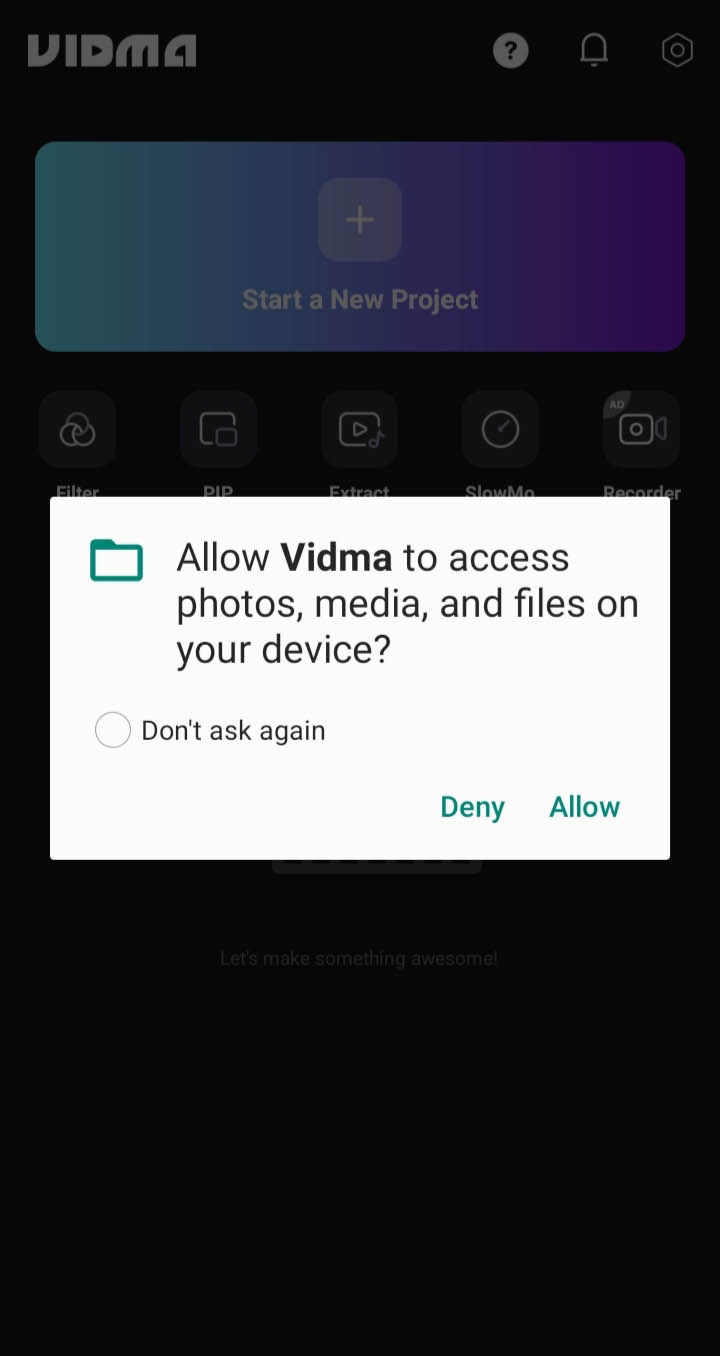The width and height of the screenshot is (720, 1356).
Task: Enable the Don't ask again radio button
Action: tap(113, 730)
